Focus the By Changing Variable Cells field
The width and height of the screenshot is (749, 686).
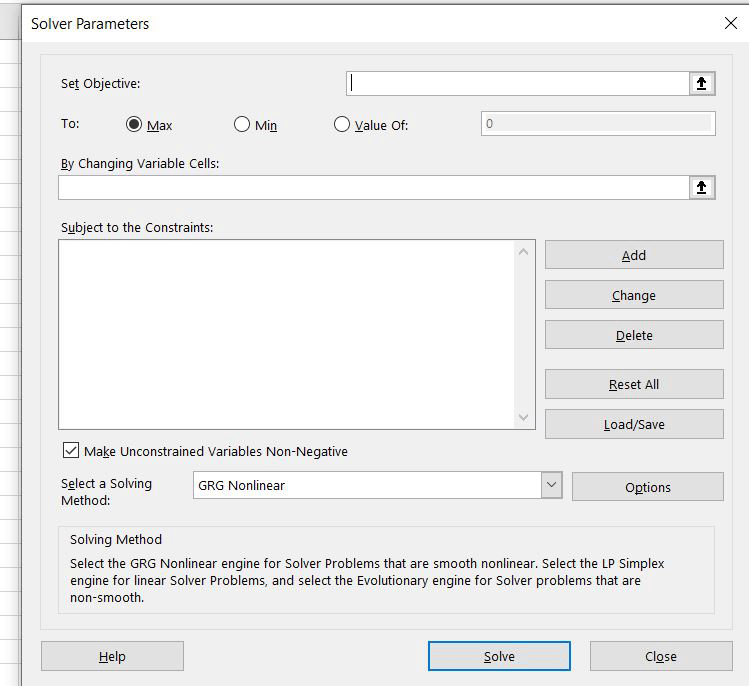(x=374, y=187)
